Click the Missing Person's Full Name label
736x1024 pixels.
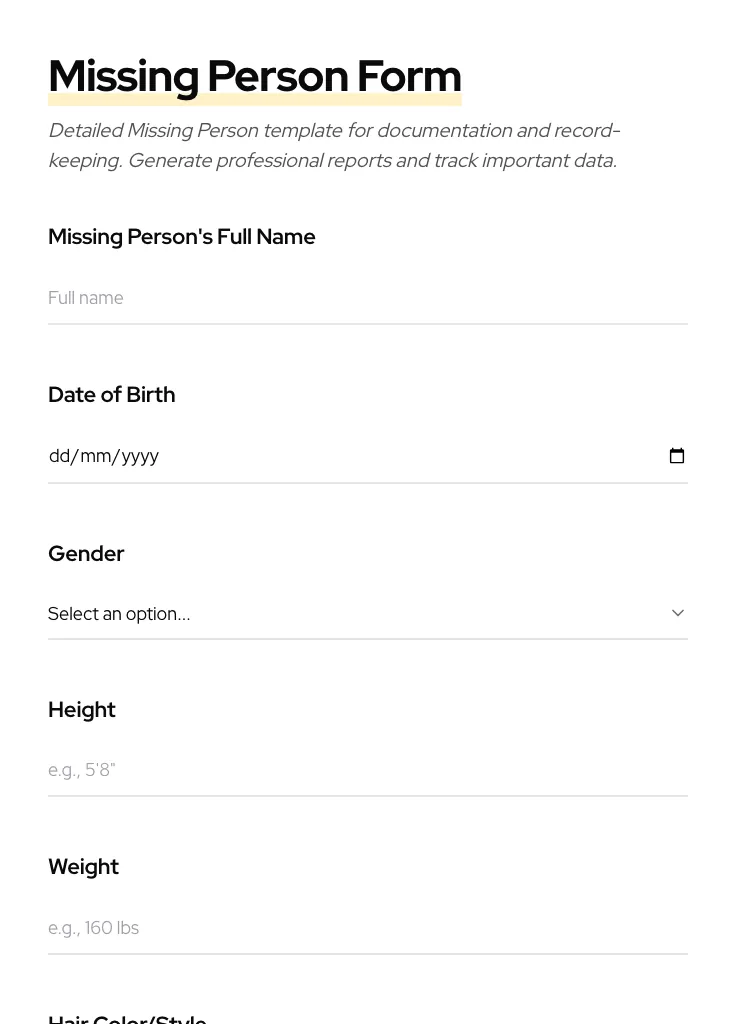[x=182, y=237]
